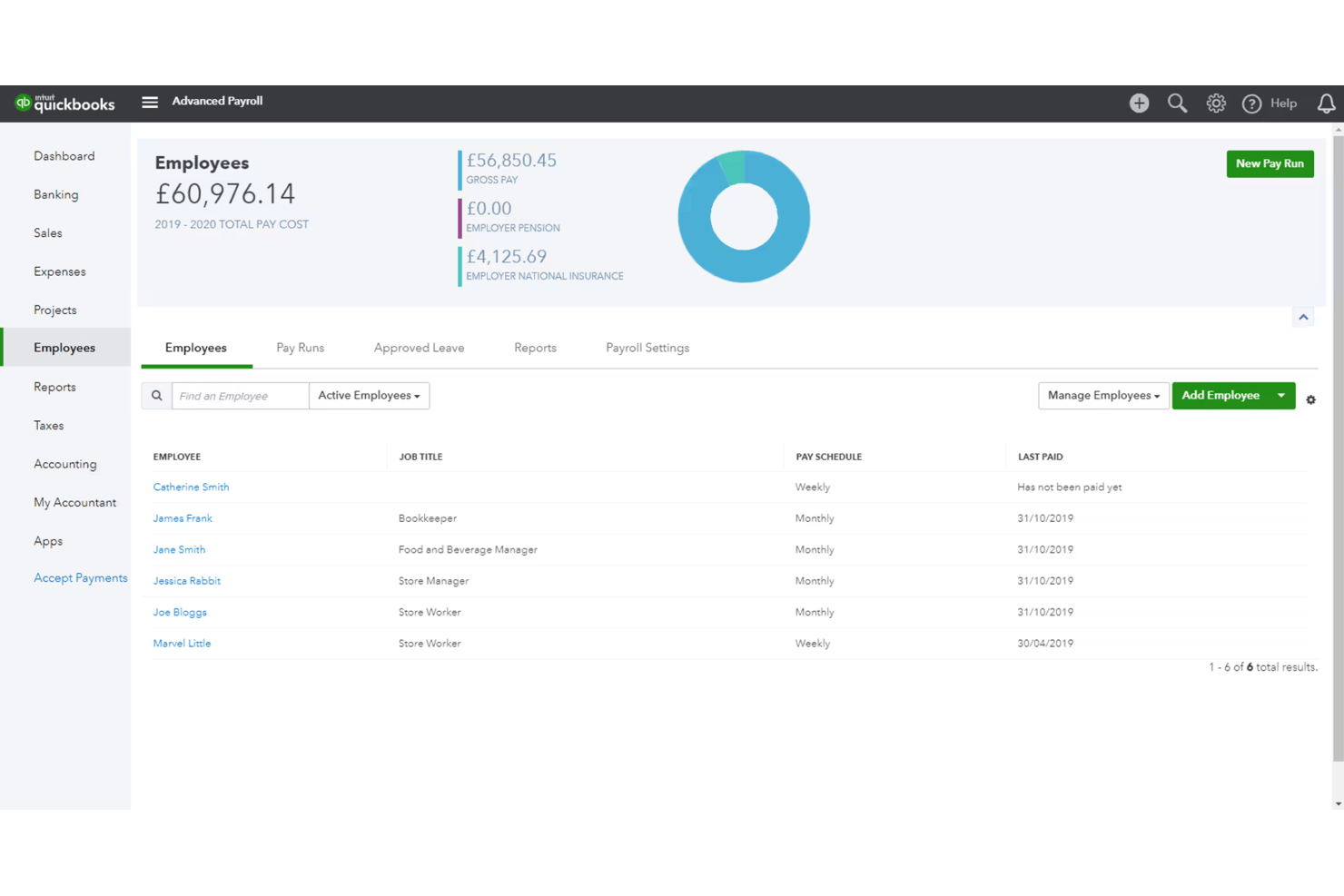
Task: Go to Sales in sidebar
Action: click(x=48, y=233)
